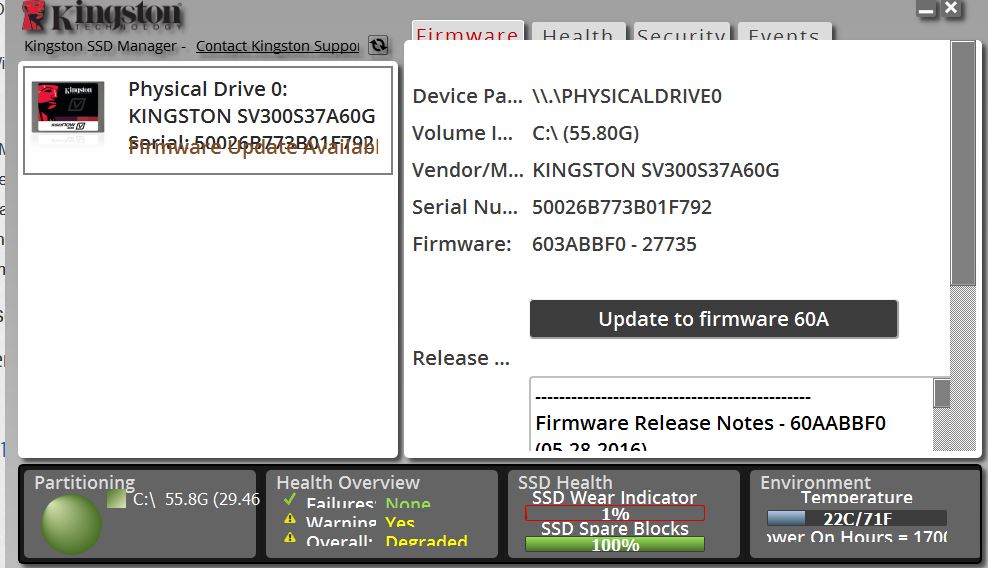
Task: Switch to the Events tab
Action: (x=784, y=33)
